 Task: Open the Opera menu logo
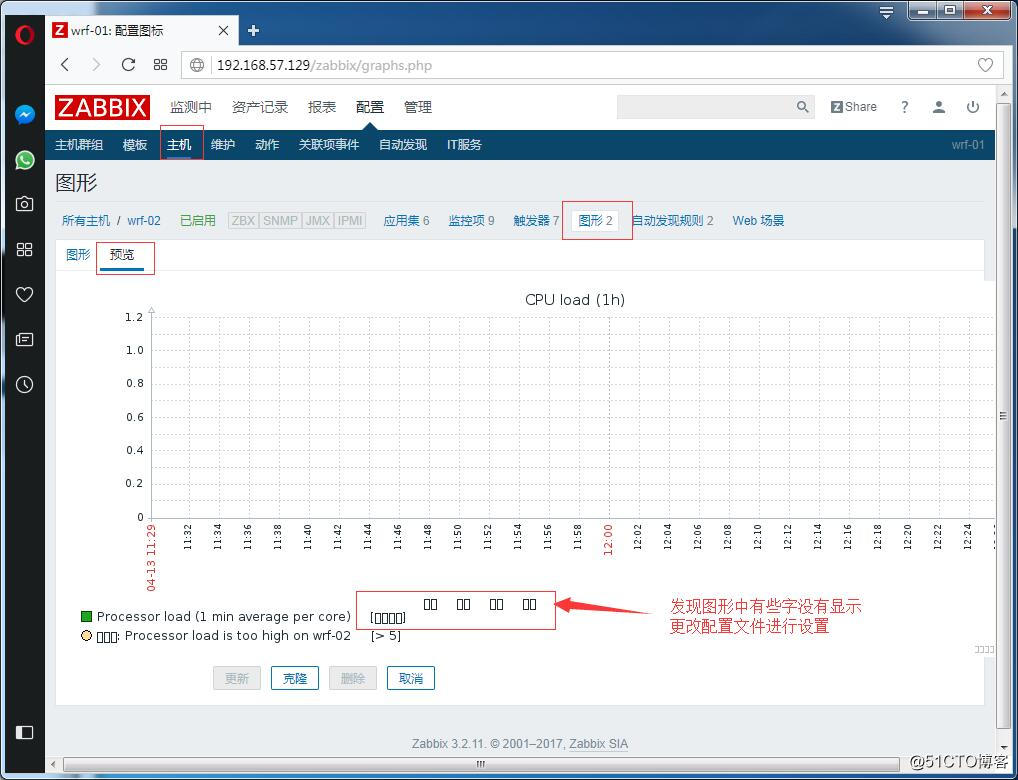(24, 34)
